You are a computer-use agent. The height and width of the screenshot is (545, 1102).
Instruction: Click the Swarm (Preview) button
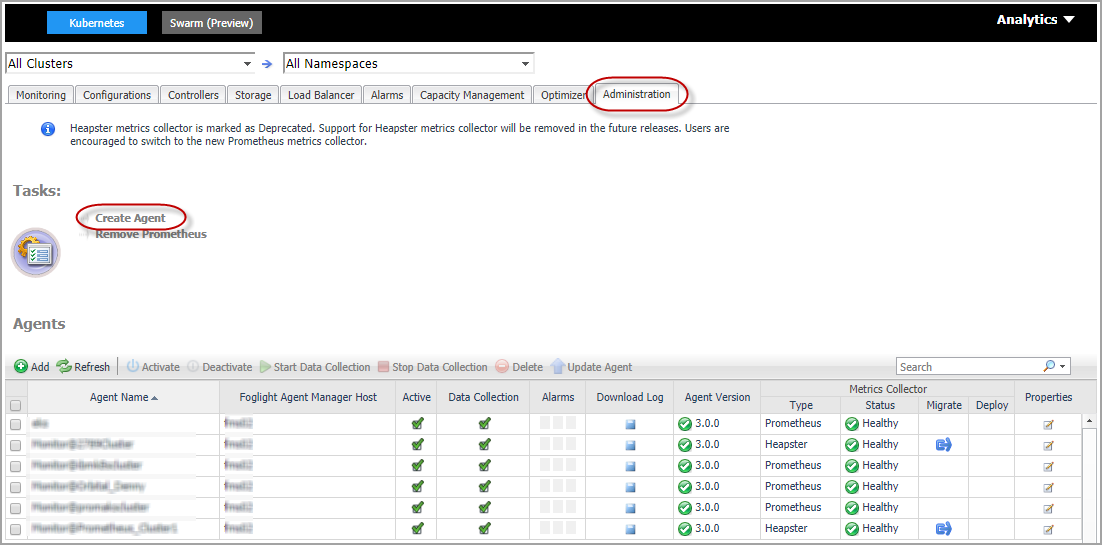click(x=212, y=23)
